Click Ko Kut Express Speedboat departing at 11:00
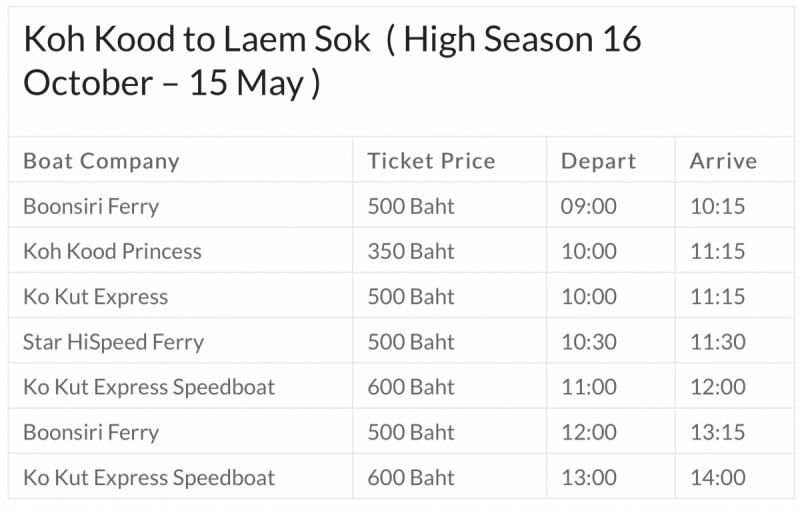Image resolution: width=800 pixels, height=509 pixels. coord(149,387)
